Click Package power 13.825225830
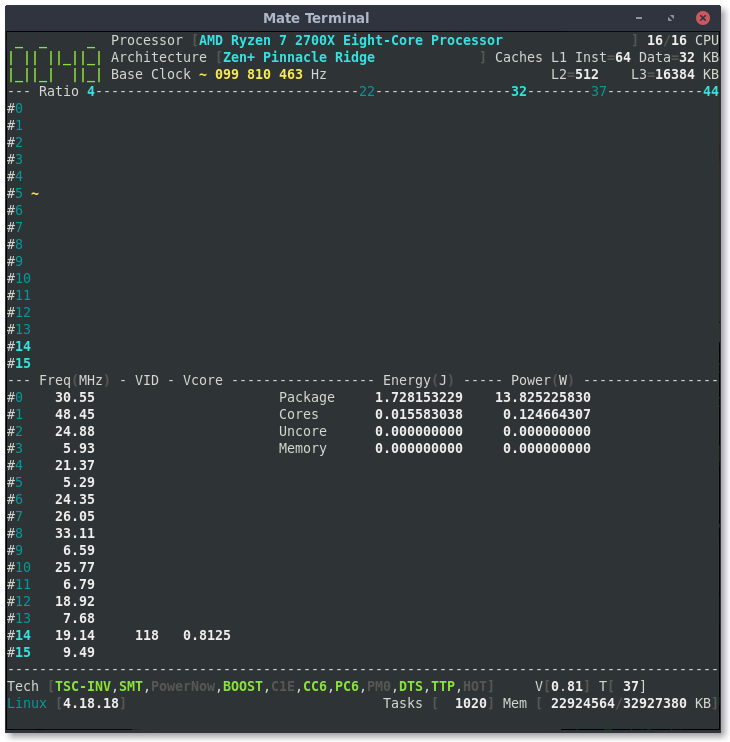 (x=543, y=398)
